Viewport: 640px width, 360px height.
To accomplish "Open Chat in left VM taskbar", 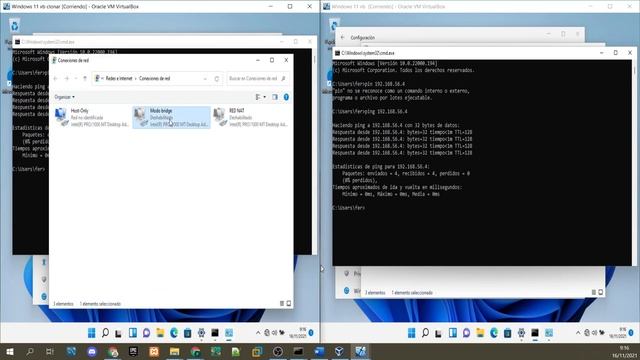I will point(146,333).
